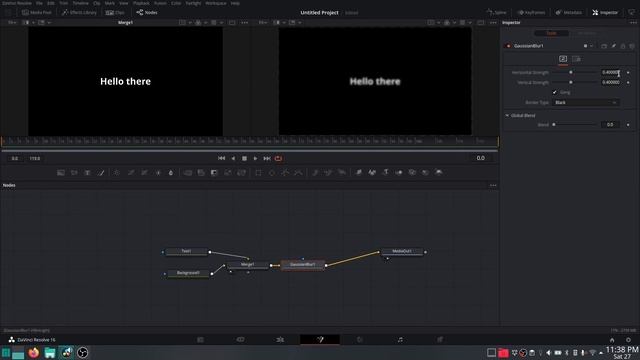640x360 pixels.
Task: Toggle loop playback button
Action: 278,158
